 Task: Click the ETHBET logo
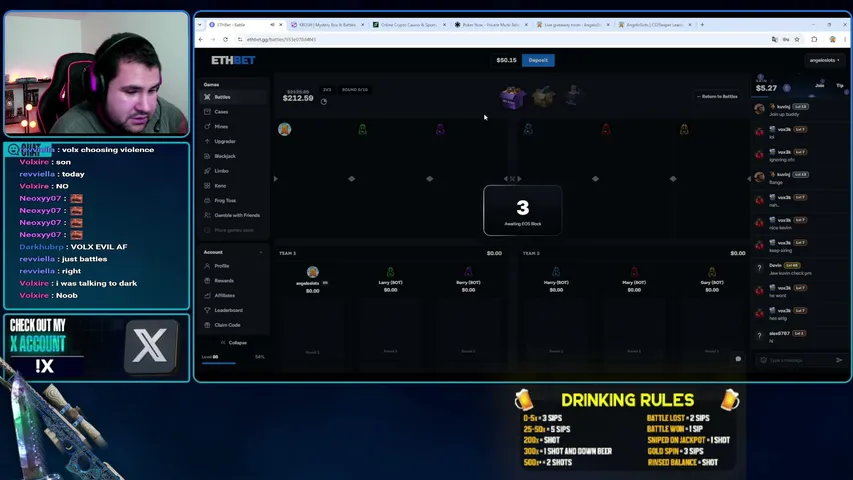(x=233, y=60)
